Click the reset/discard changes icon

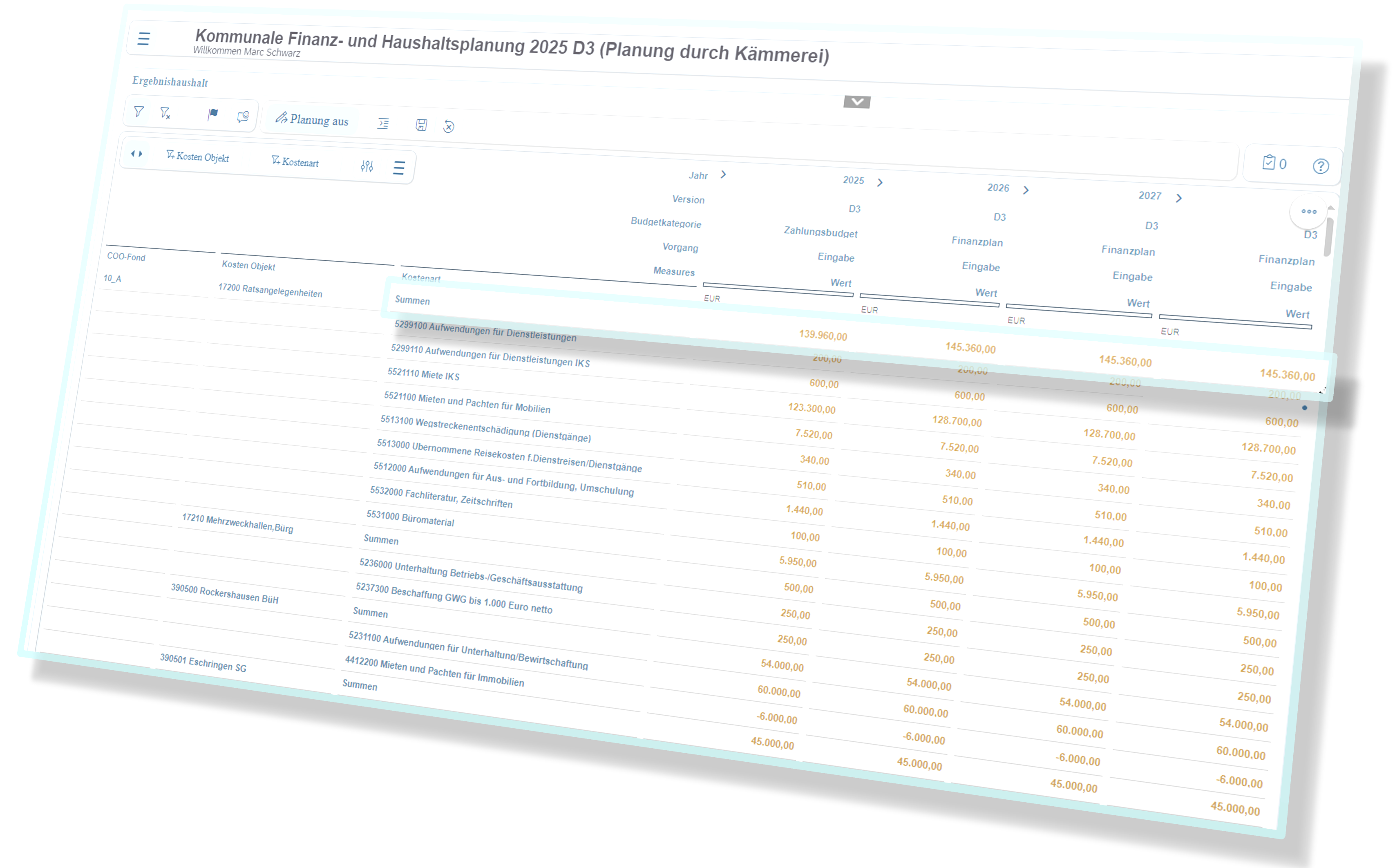(449, 127)
